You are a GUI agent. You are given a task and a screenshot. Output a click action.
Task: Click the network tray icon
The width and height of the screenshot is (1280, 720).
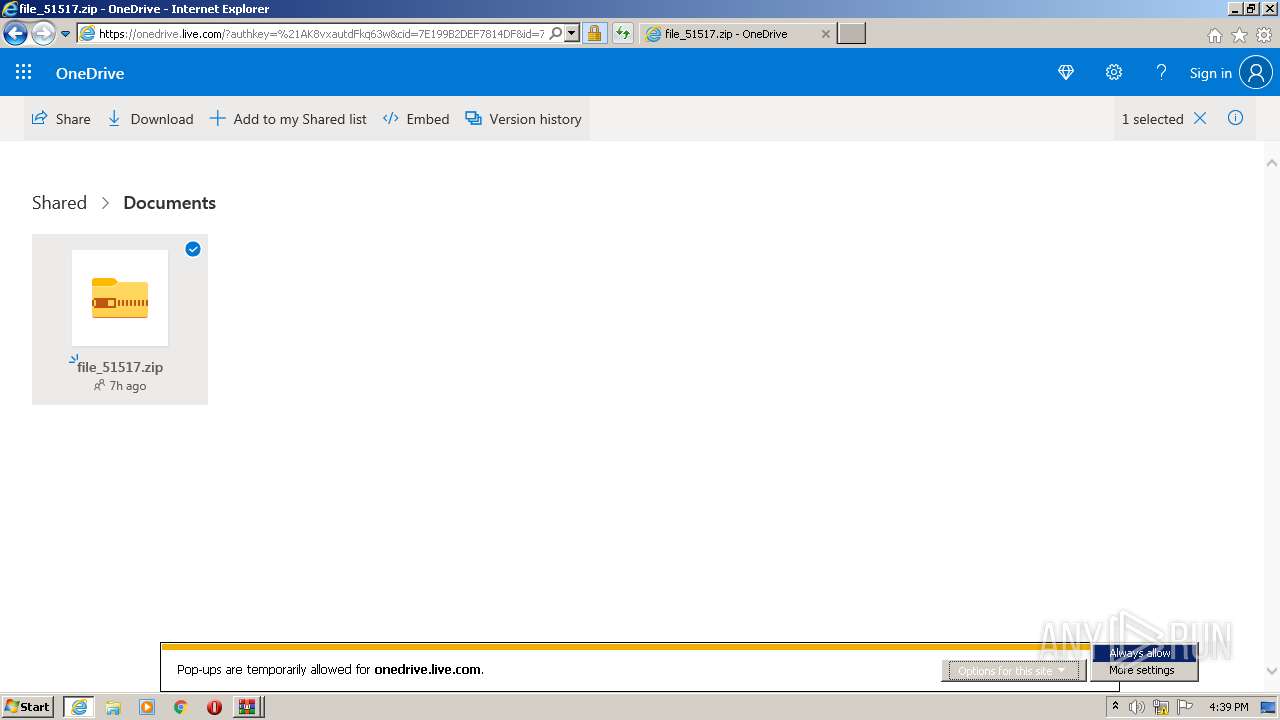point(1161,707)
